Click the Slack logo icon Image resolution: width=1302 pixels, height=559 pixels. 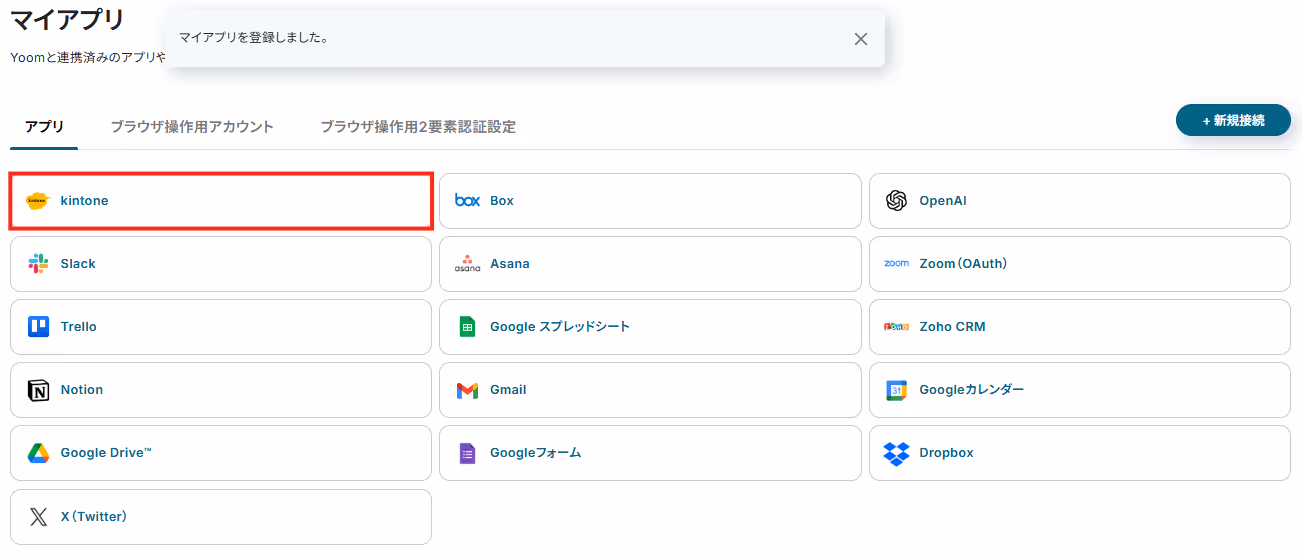38,264
